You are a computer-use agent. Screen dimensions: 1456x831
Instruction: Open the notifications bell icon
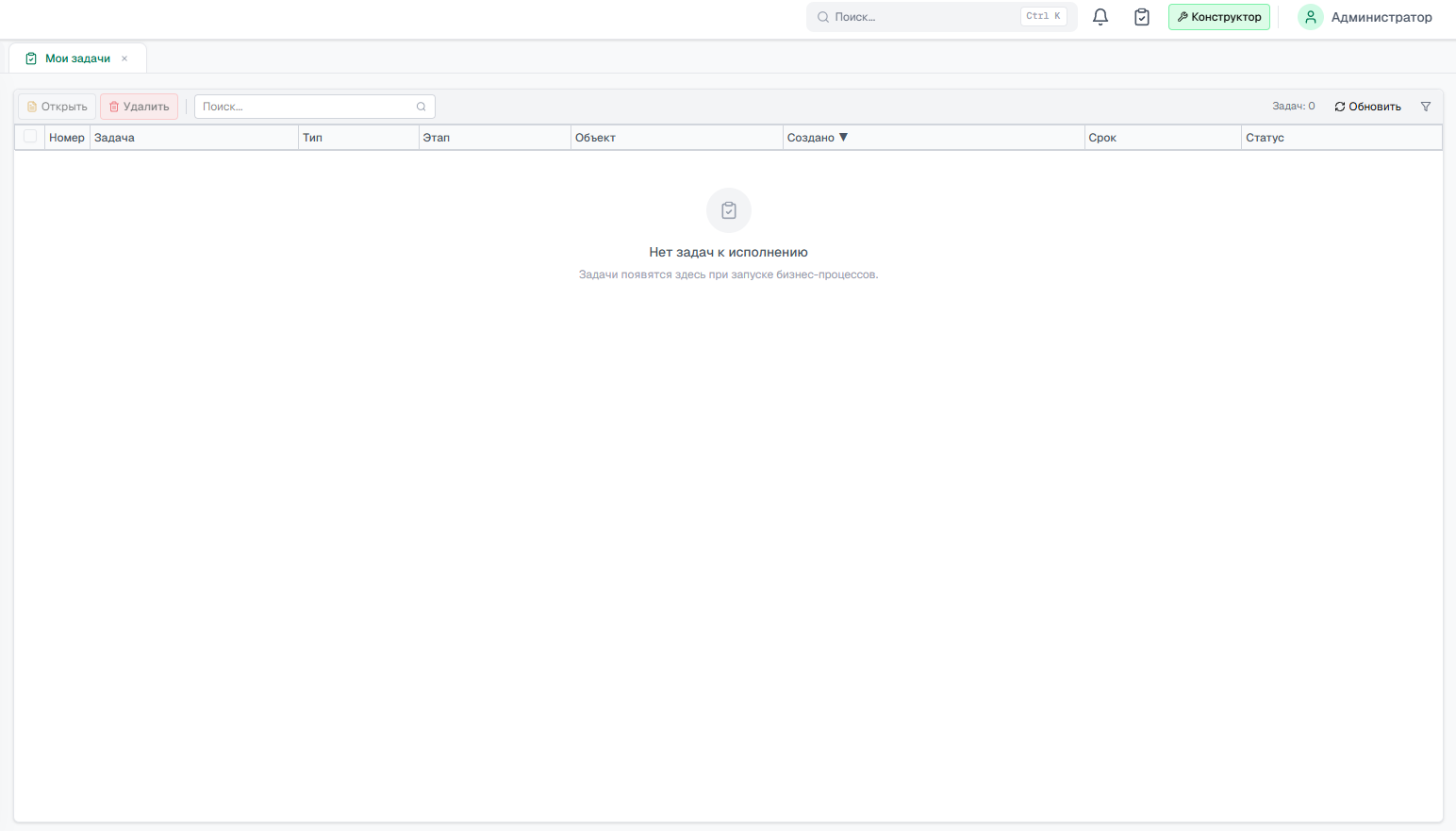pos(1100,17)
